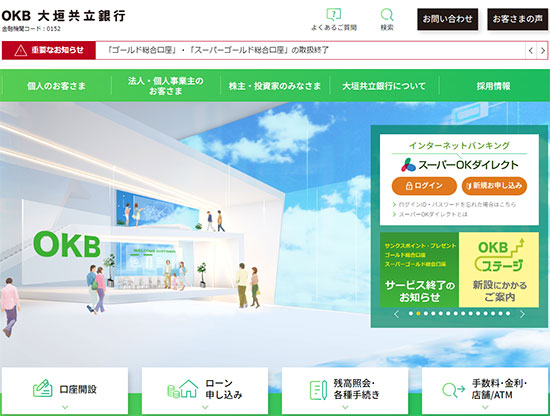Show next important notice arrow
The image size is (550, 416).
pyautogui.click(x=543, y=51)
